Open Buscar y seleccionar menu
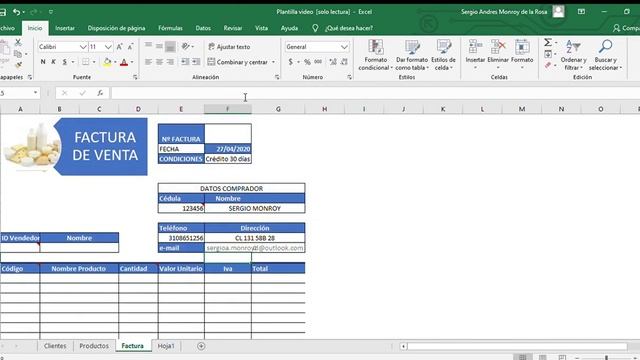This screenshot has height=360, width=640. (605, 55)
